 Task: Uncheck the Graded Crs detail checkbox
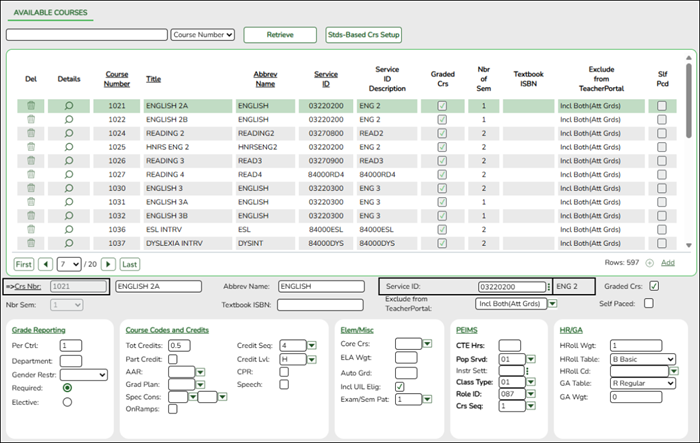[x=654, y=286]
